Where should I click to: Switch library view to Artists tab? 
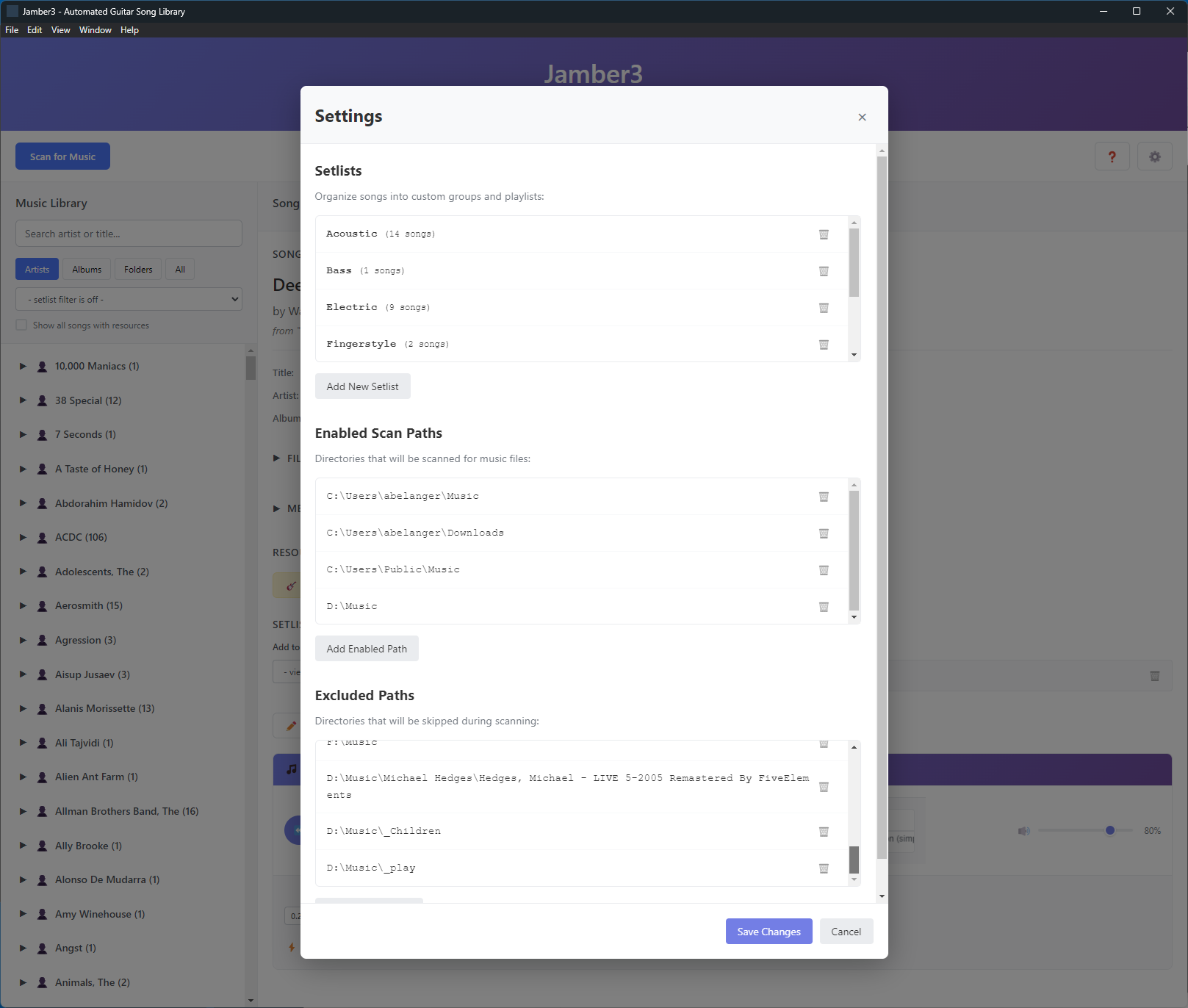click(37, 270)
